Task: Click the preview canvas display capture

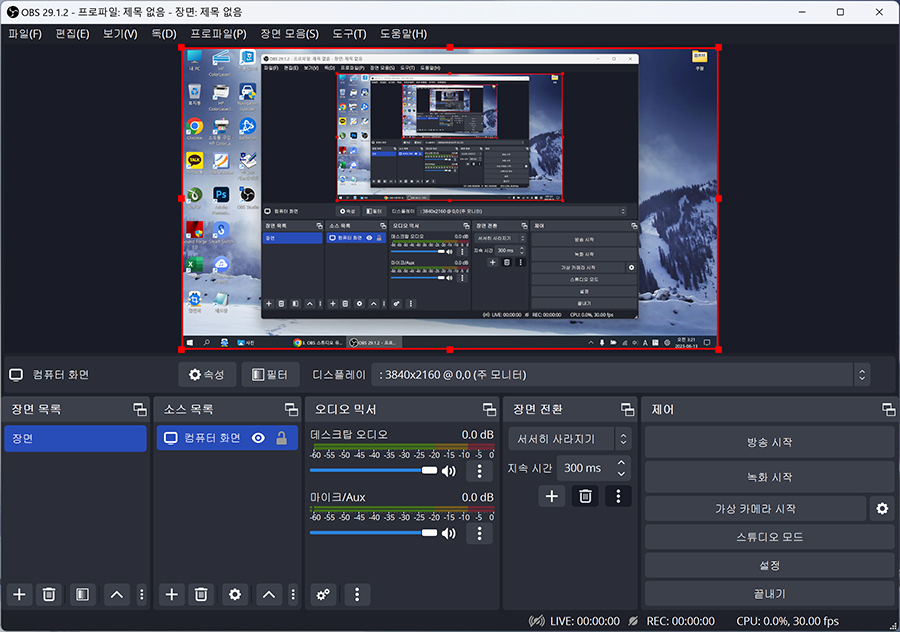Action: pos(450,199)
